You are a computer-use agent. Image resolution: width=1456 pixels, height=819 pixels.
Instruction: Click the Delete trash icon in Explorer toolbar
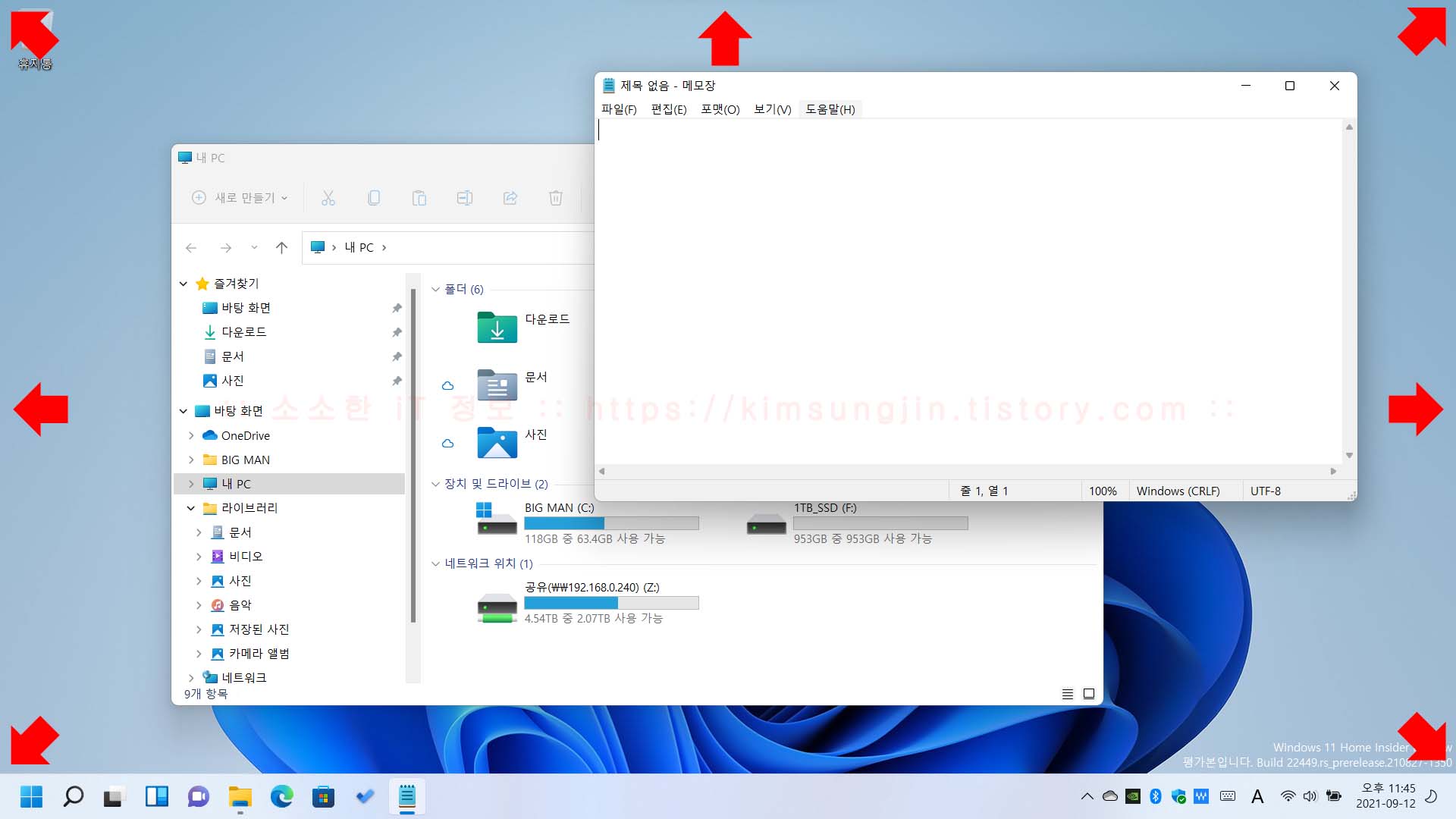556,198
